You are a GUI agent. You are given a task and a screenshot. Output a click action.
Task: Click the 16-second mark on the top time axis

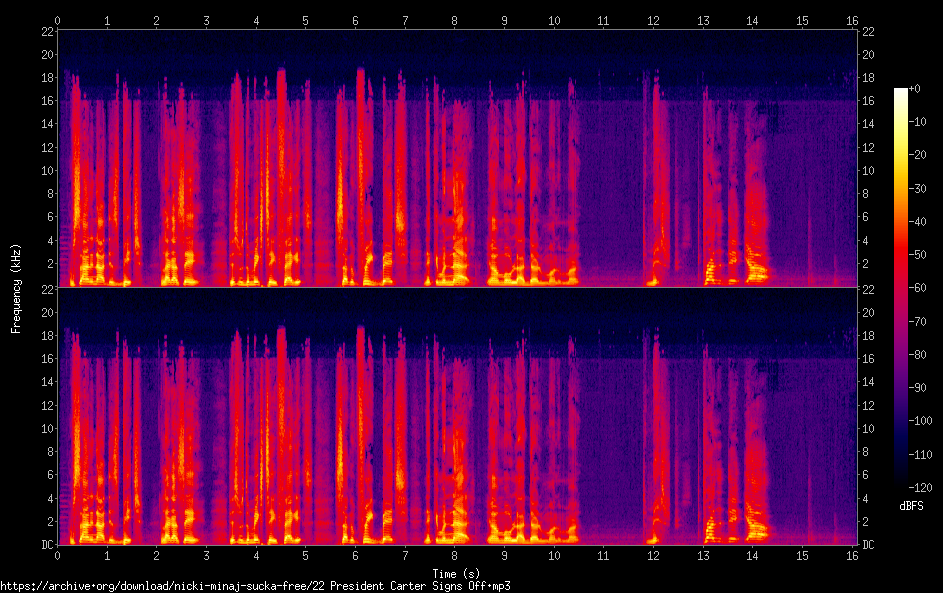tap(852, 20)
